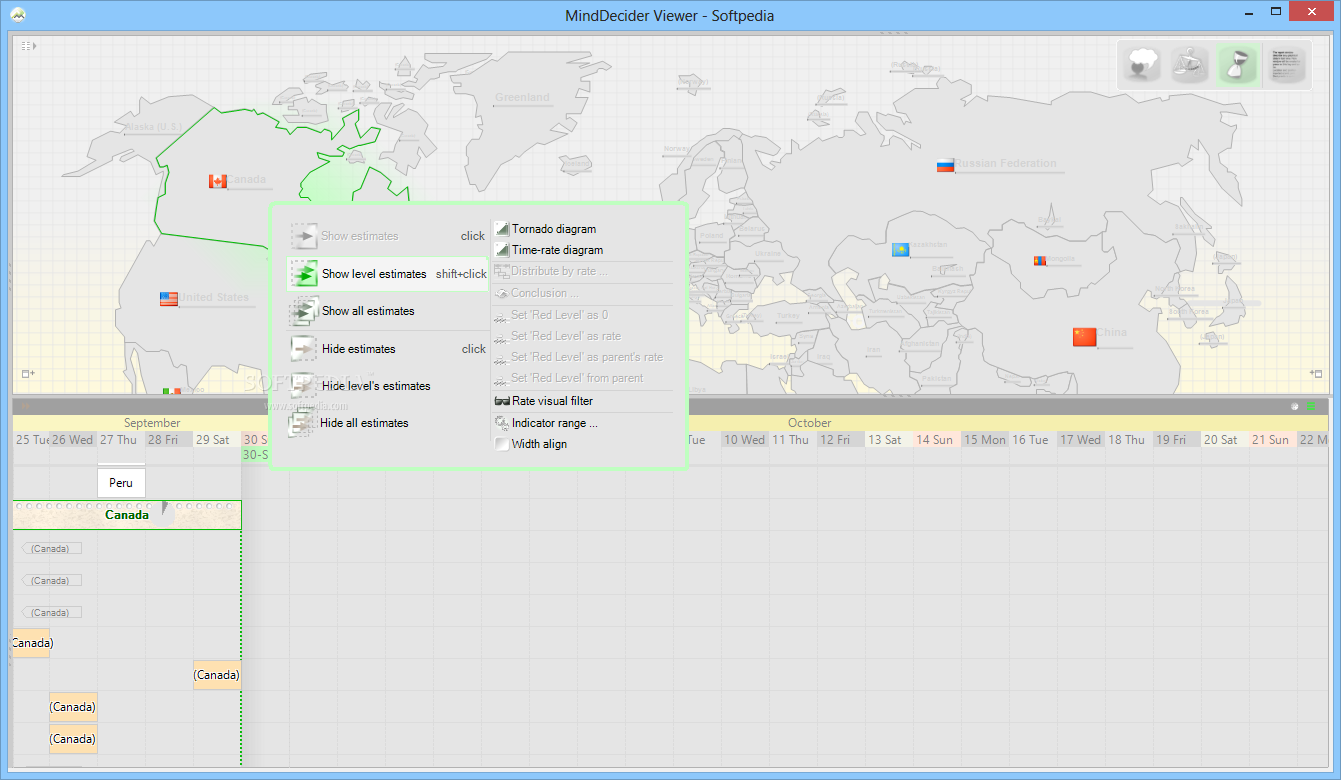Click the pie progress indicator on Canada bar
The height and width of the screenshot is (780, 1341).
[162, 512]
